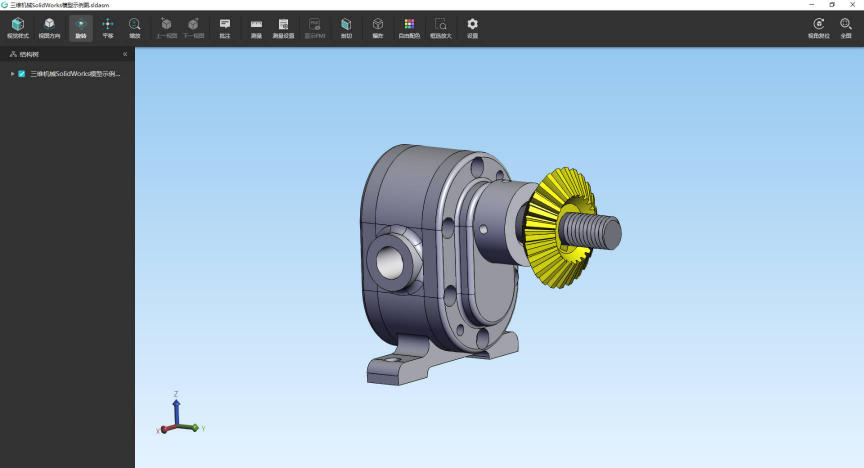Uncheck the SolidWorks model checkbox in tree
Screen dimensions: 864x468
22,73
